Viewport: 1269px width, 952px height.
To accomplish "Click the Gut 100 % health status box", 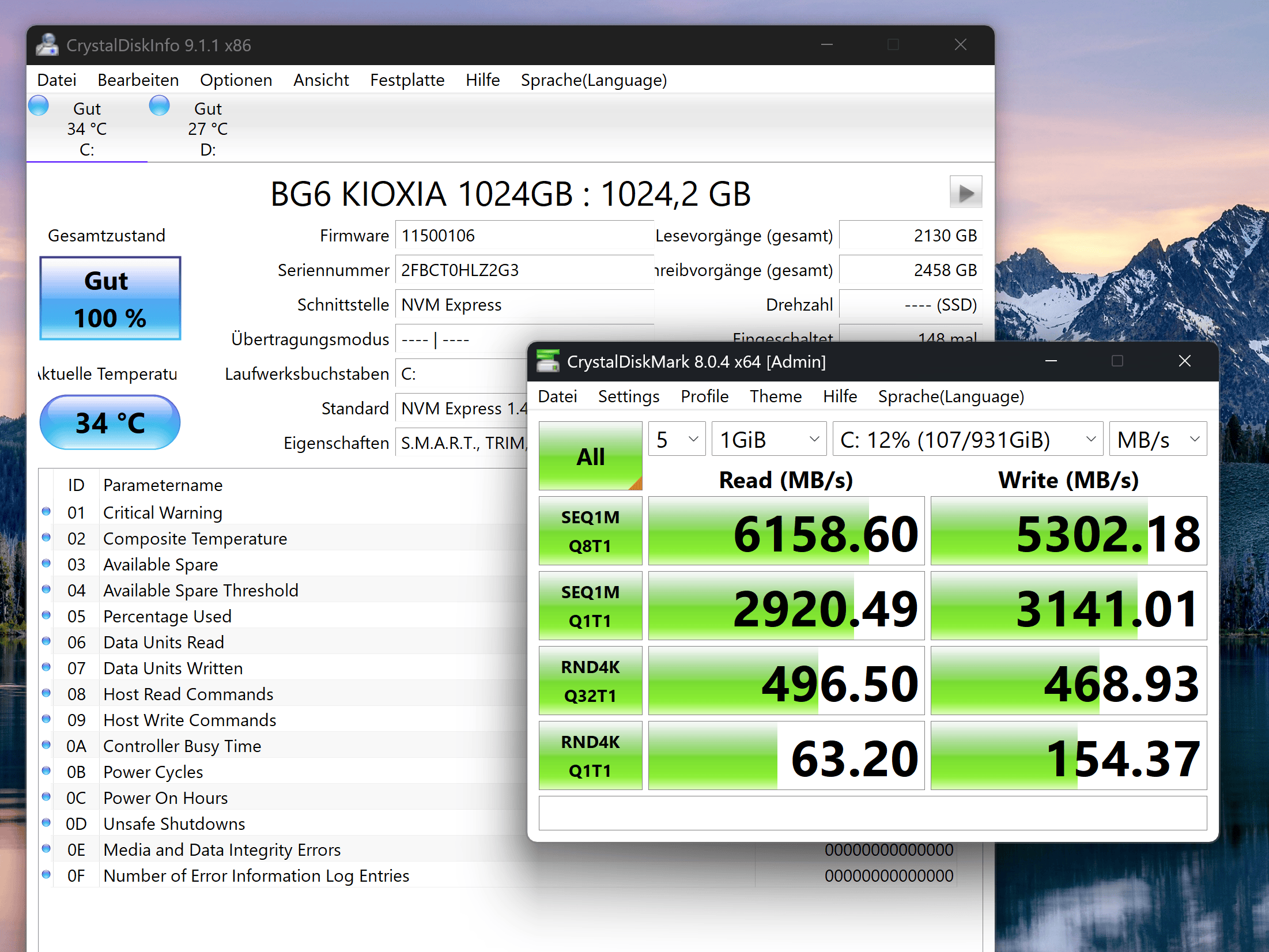I will coord(110,299).
